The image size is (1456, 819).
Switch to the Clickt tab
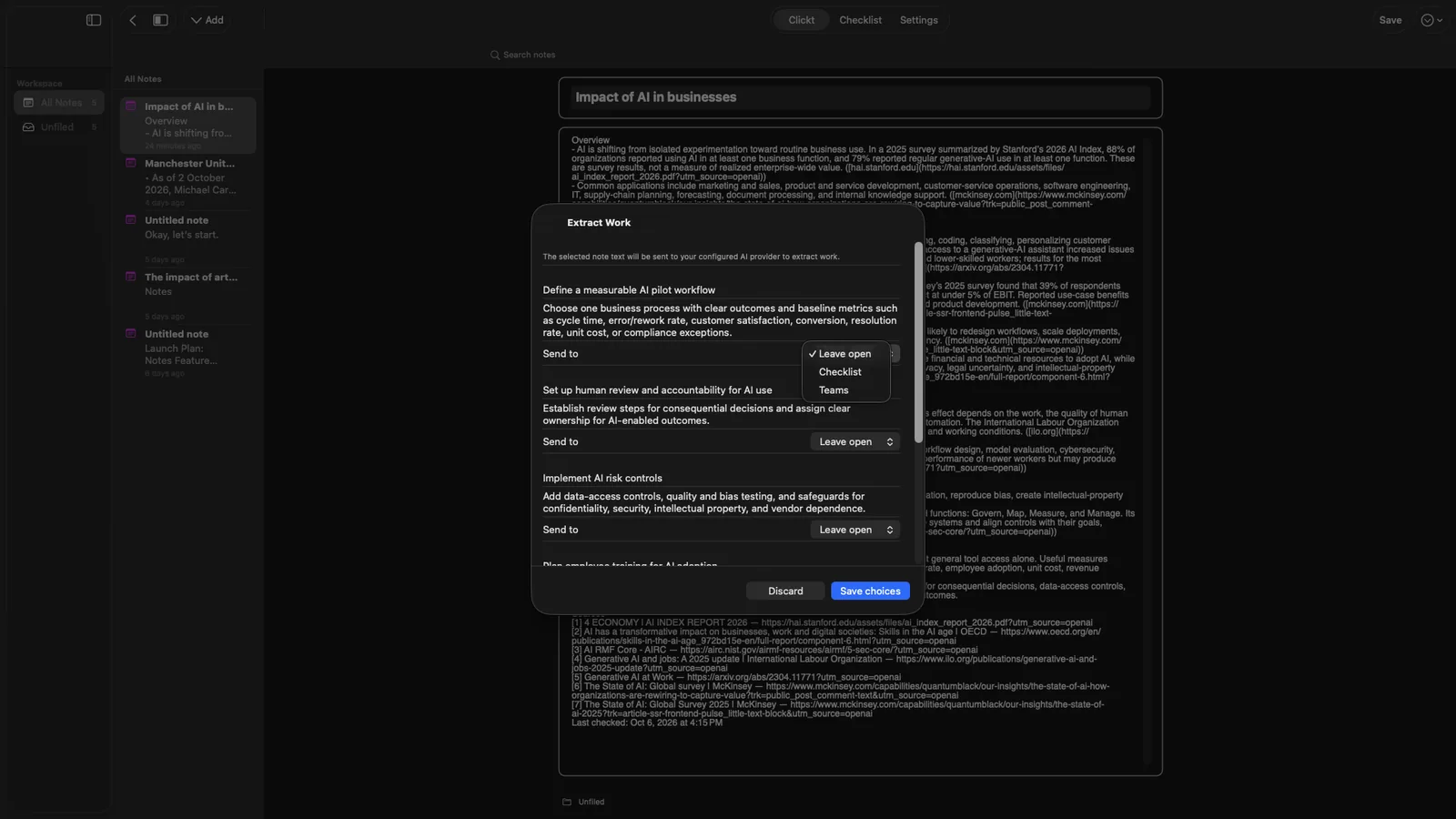(802, 20)
